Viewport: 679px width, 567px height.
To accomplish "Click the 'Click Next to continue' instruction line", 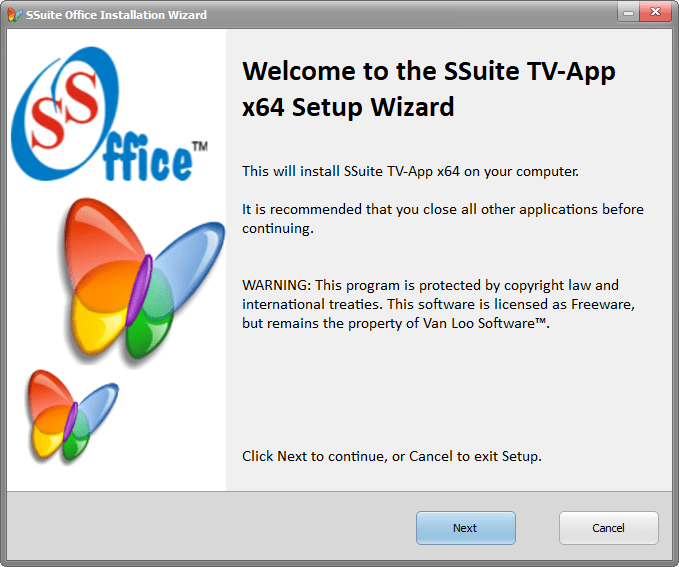I will tap(392, 457).
